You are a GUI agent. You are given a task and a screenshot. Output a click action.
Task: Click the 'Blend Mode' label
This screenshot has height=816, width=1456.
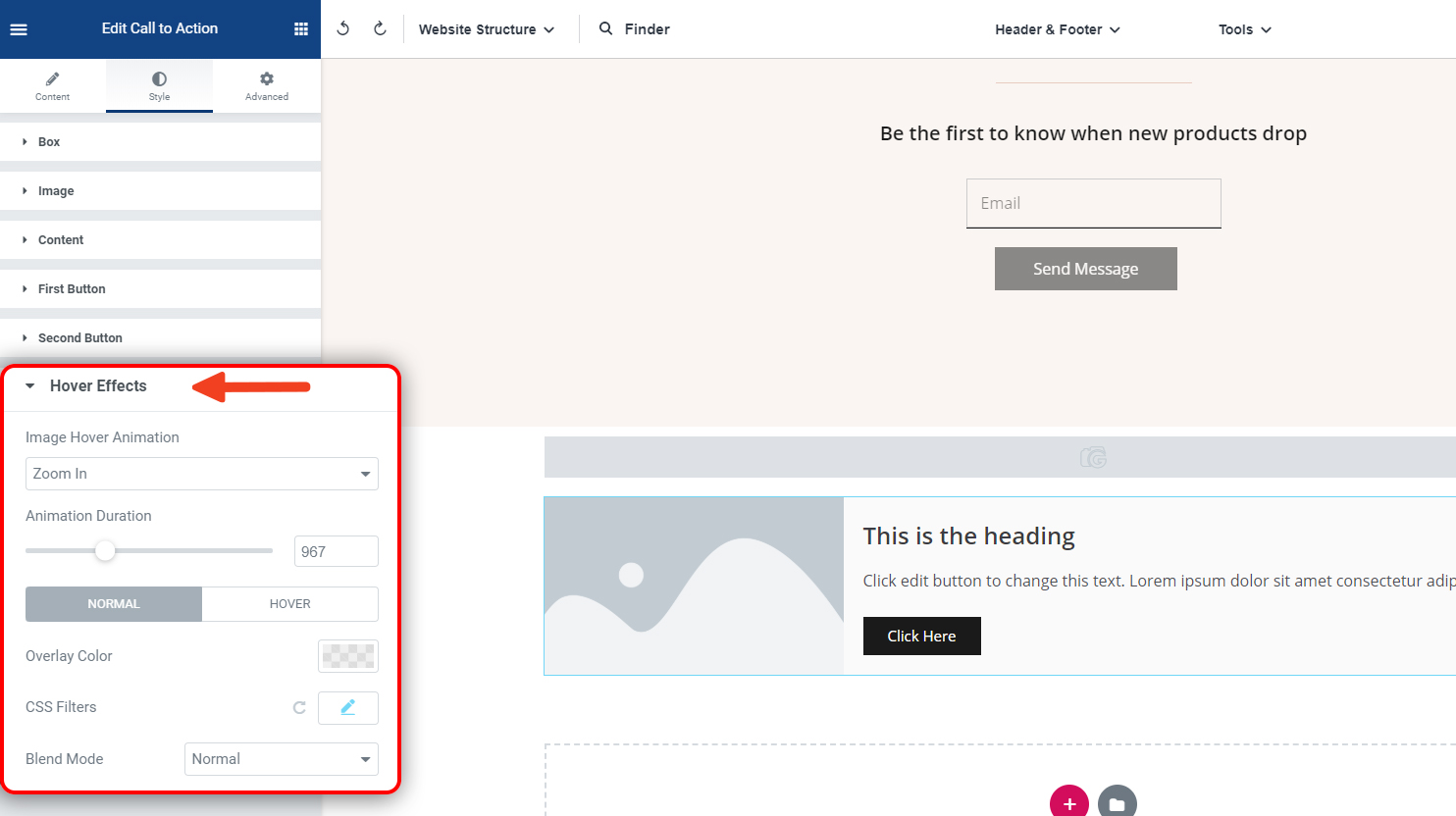65,759
